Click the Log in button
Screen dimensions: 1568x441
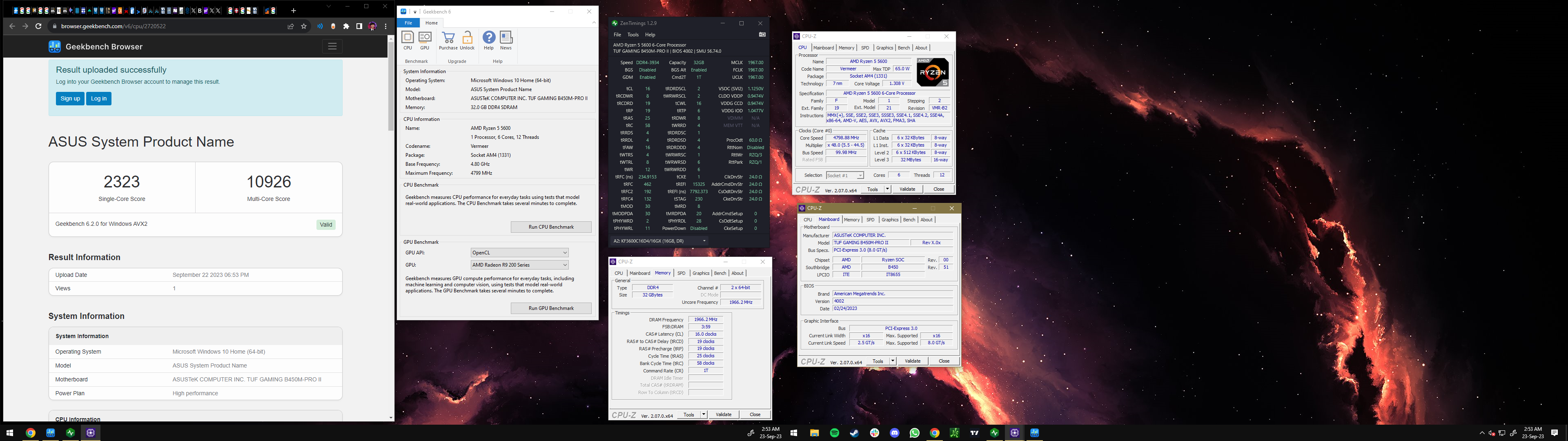[x=98, y=99]
